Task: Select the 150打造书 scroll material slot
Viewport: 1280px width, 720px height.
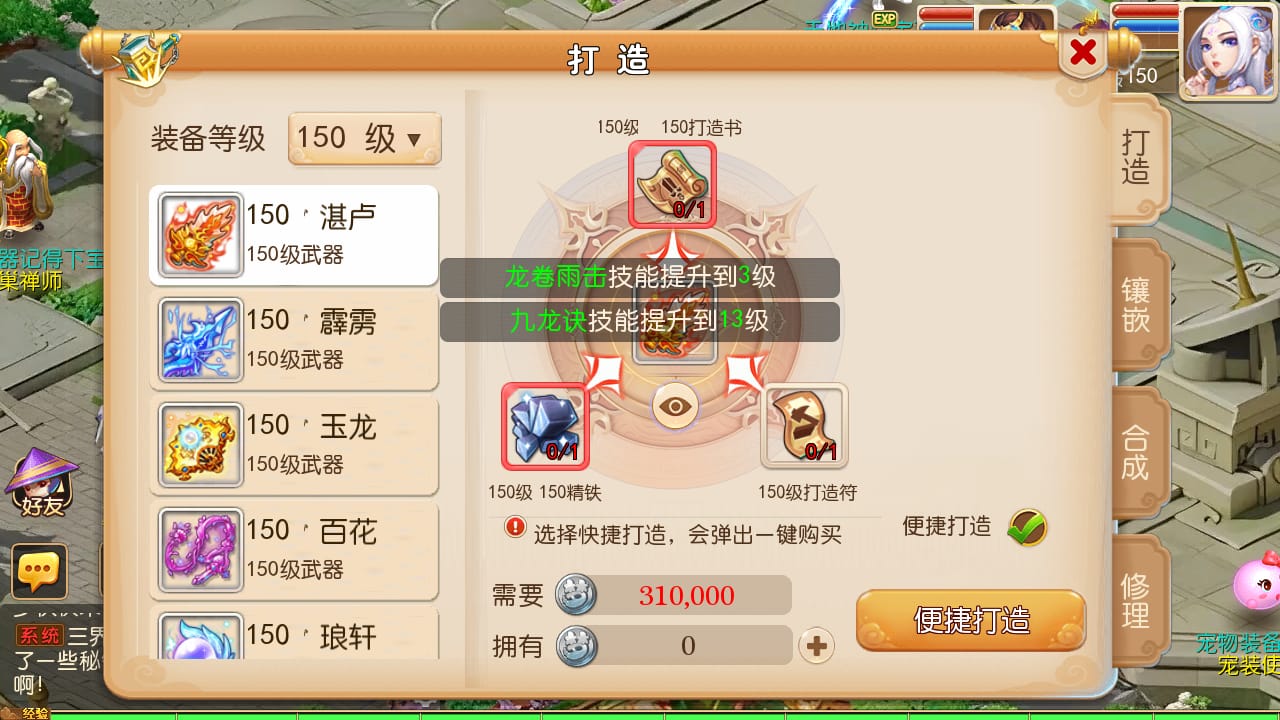Action: pos(672,184)
